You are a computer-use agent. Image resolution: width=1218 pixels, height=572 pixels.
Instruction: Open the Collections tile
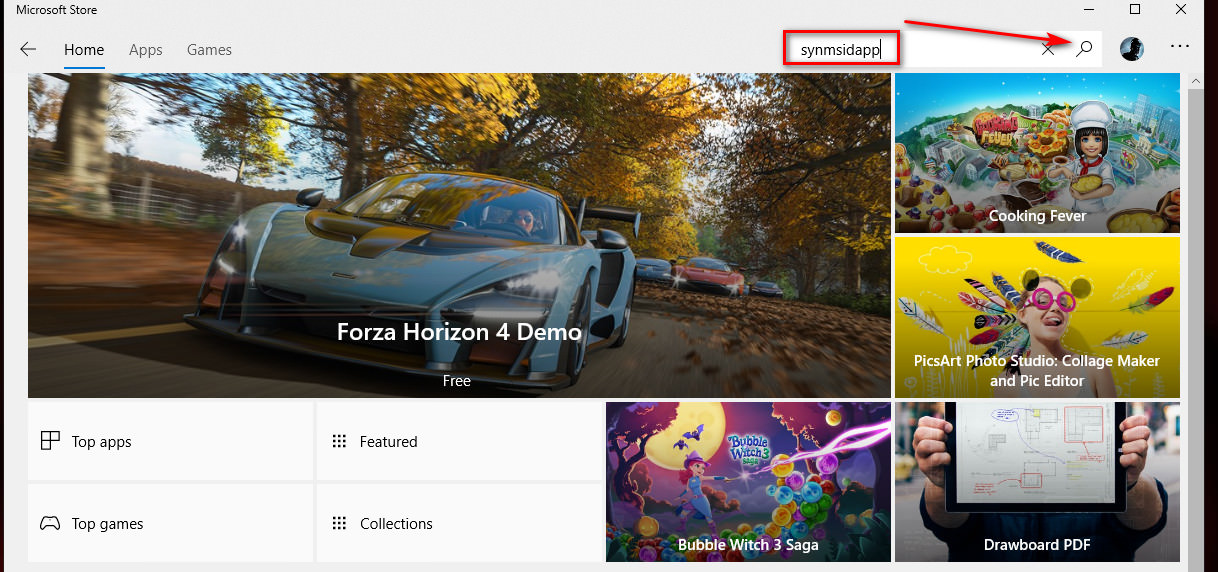(x=459, y=523)
